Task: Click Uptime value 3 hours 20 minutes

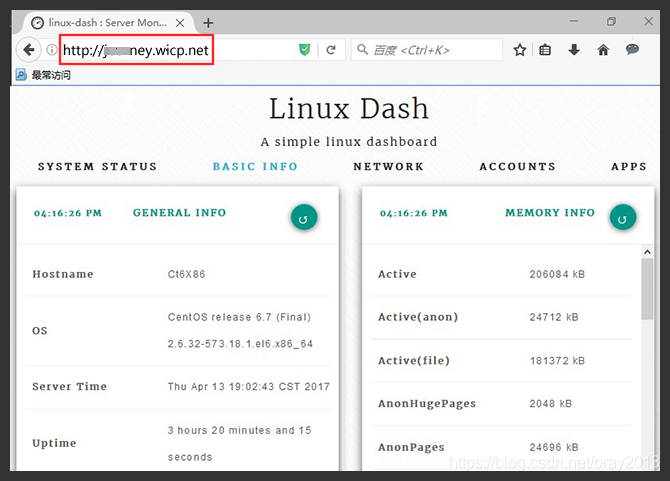Action: coord(240,443)
